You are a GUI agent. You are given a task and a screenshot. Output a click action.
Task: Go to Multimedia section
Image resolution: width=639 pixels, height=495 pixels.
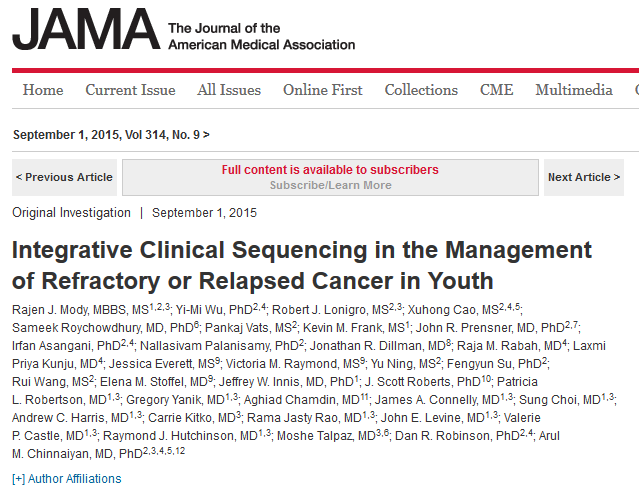pos(574,90)
